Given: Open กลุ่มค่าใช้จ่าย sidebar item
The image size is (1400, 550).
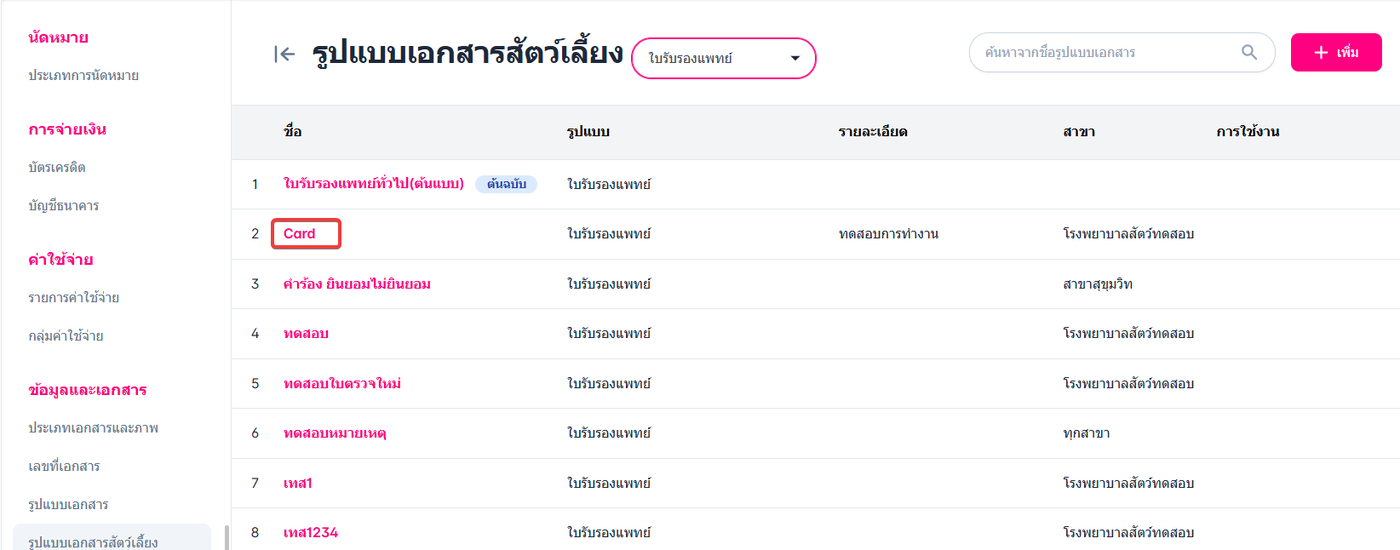Looking at the screenshot, I should click(x=66, y=335).
